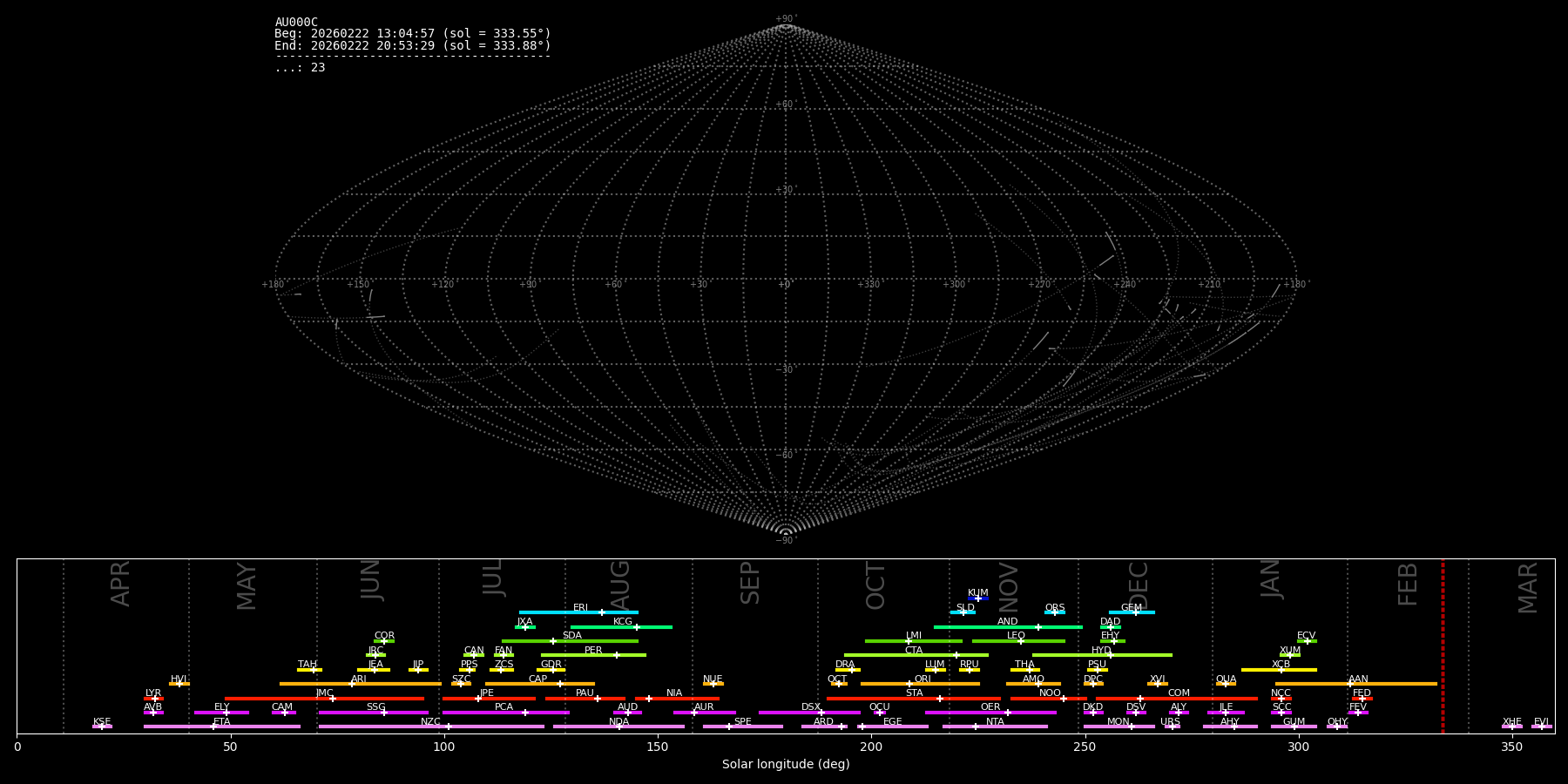Click the SSG purple activity bar
This screenshot has width=1568, height=784.
[x=374, y=713]
